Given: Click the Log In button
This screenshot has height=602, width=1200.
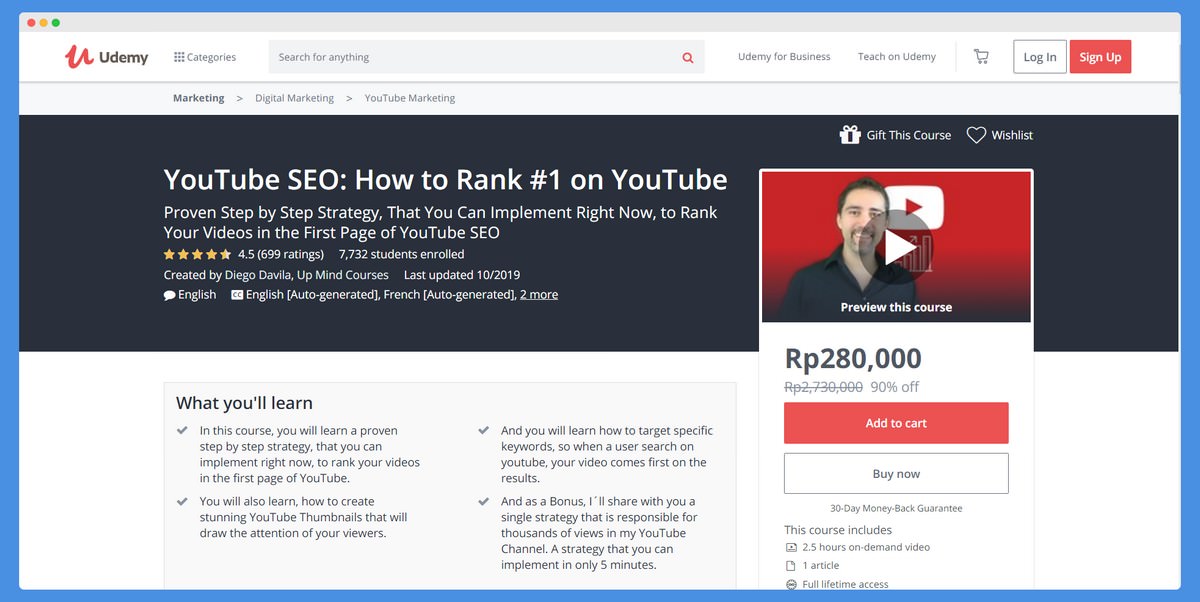Looking at the screenshot, I should tap(1040, 57).
